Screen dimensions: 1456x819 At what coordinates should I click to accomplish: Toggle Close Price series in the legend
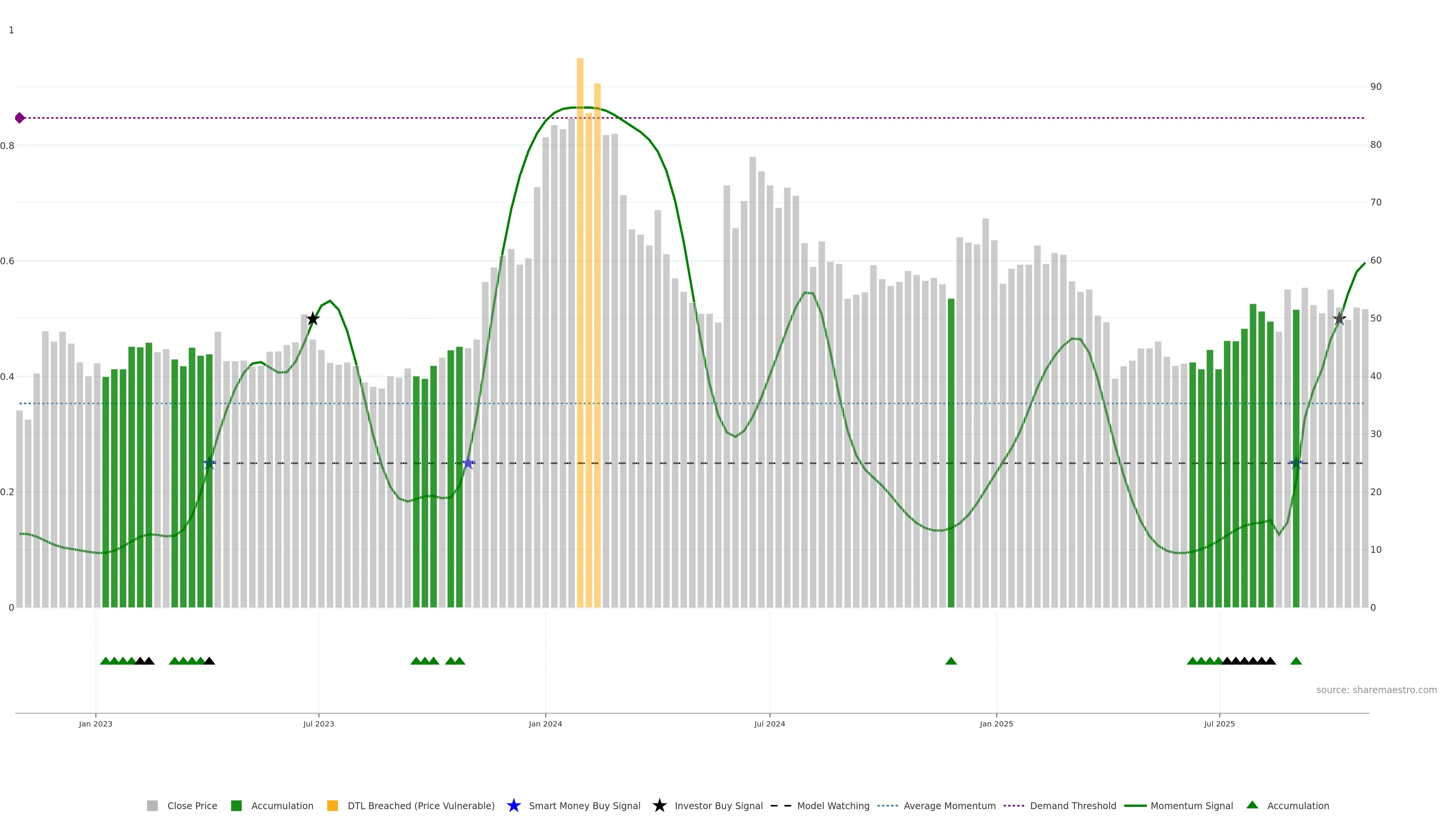click(191, 805)
